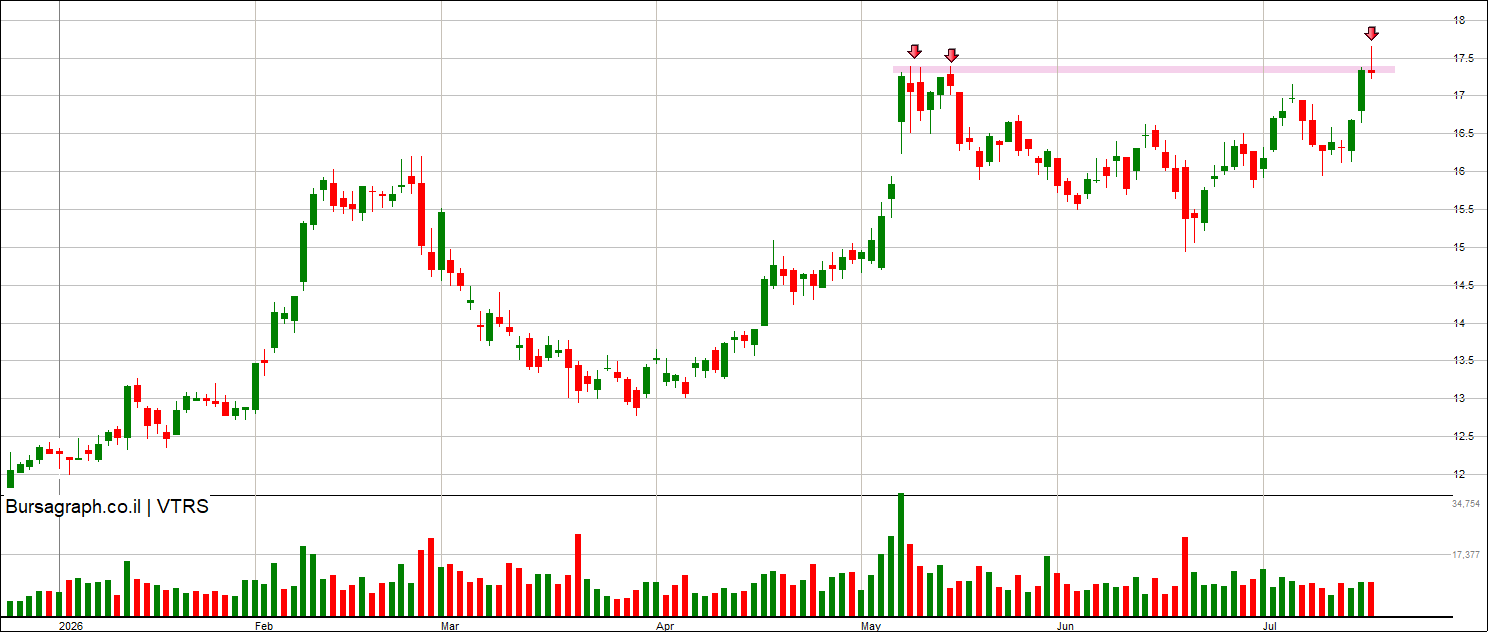Click the second red down-arrow marker in May
This screenshot has width=1488, height=632.
[952, 55]
